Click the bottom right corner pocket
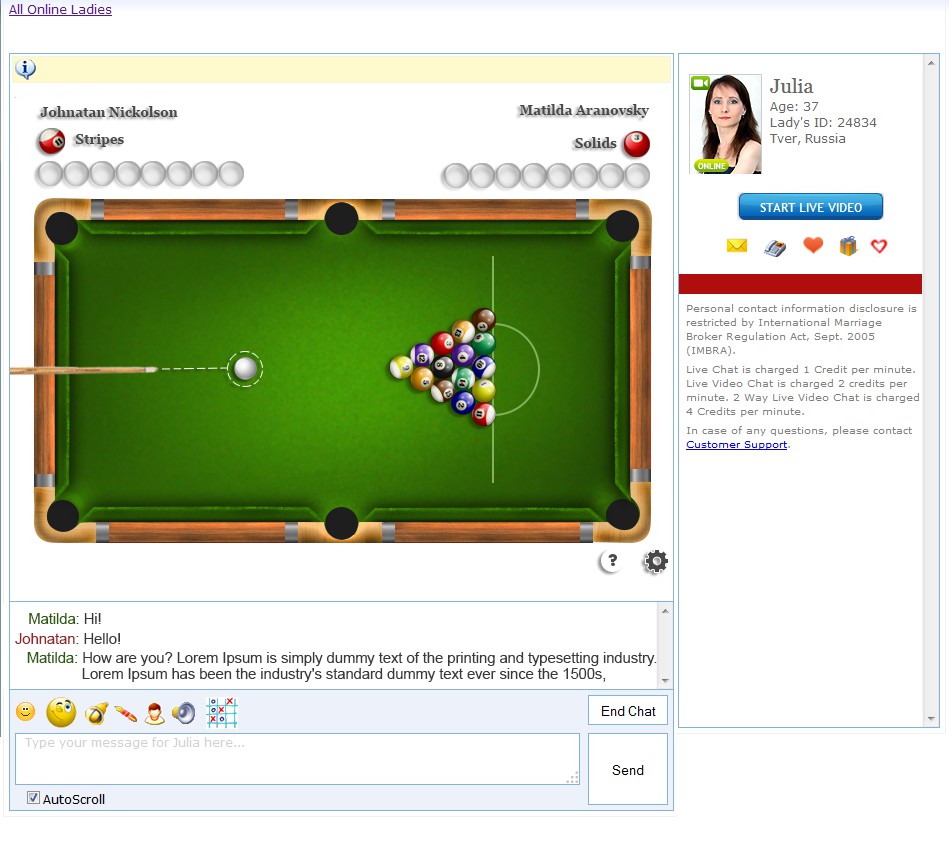The height and width of the screenshot is (850, 949). tap(623, 515)
